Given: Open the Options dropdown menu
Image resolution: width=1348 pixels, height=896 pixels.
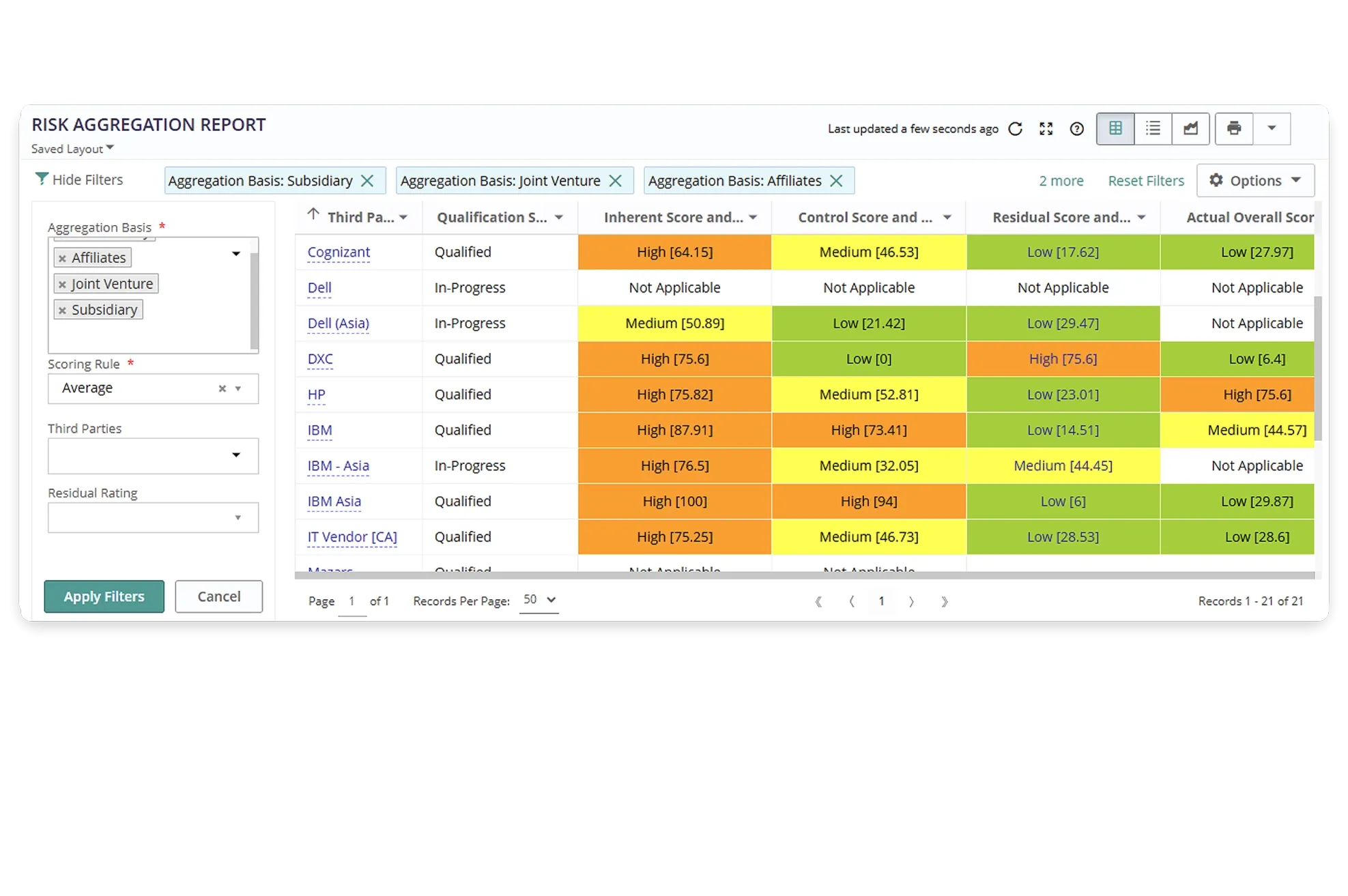Looking at the screenshot, I should [x=1254, y=181].
